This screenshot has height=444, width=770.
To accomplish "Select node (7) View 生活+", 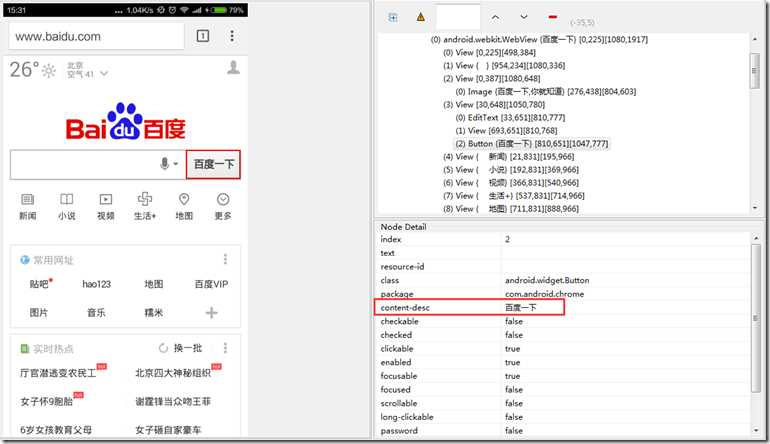I will [x=514, y=195].
